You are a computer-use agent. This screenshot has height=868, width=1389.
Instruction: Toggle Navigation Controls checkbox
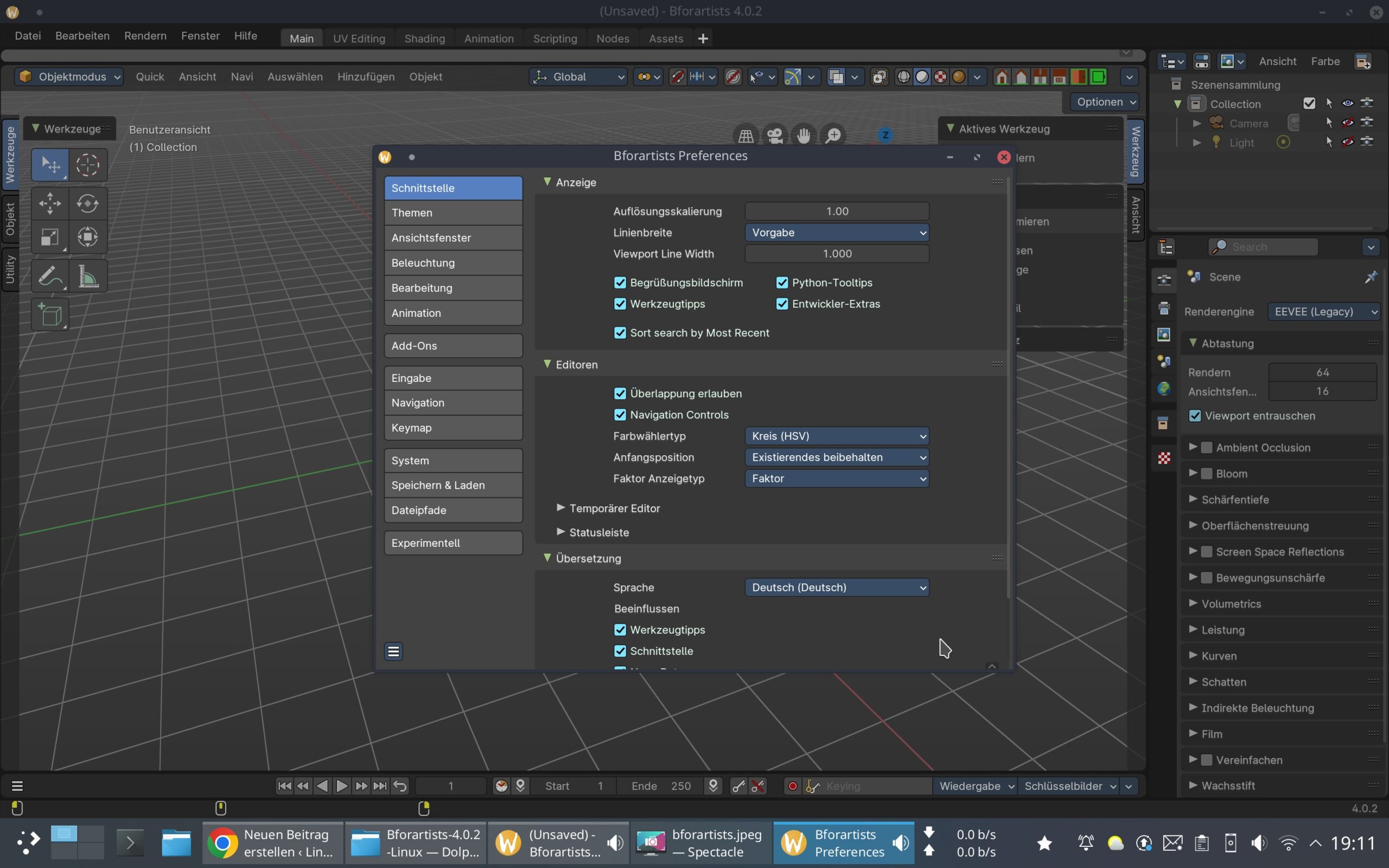click(x=620, y=414)
